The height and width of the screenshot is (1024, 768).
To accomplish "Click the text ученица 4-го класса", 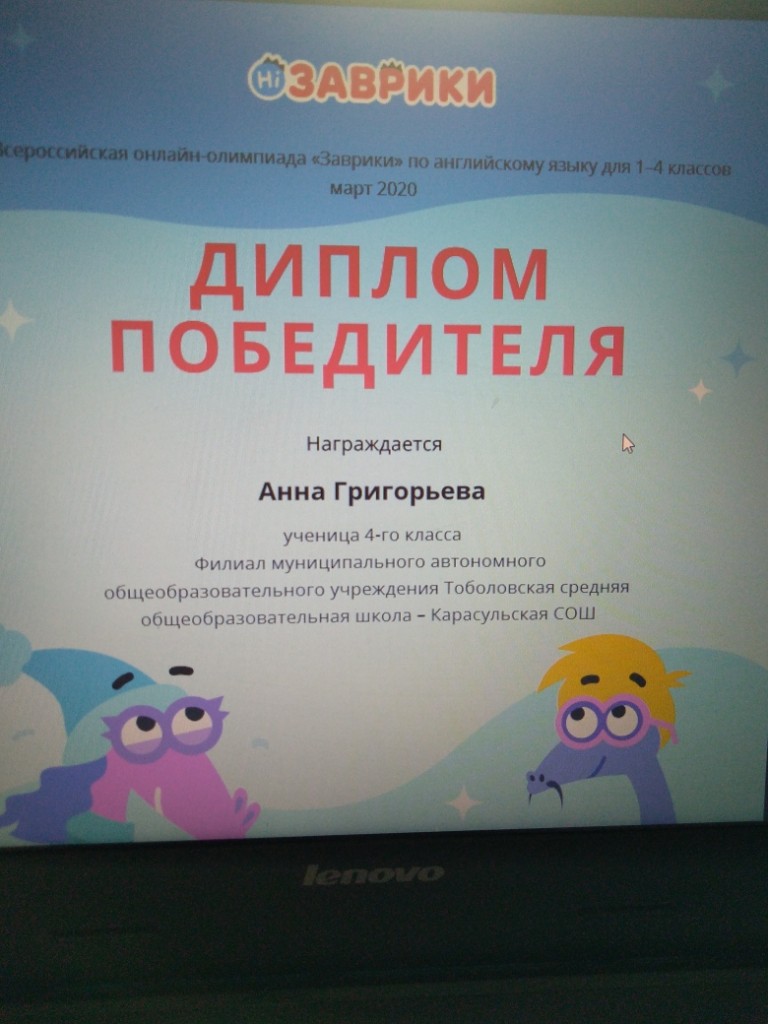I will (x=372, y=536).
